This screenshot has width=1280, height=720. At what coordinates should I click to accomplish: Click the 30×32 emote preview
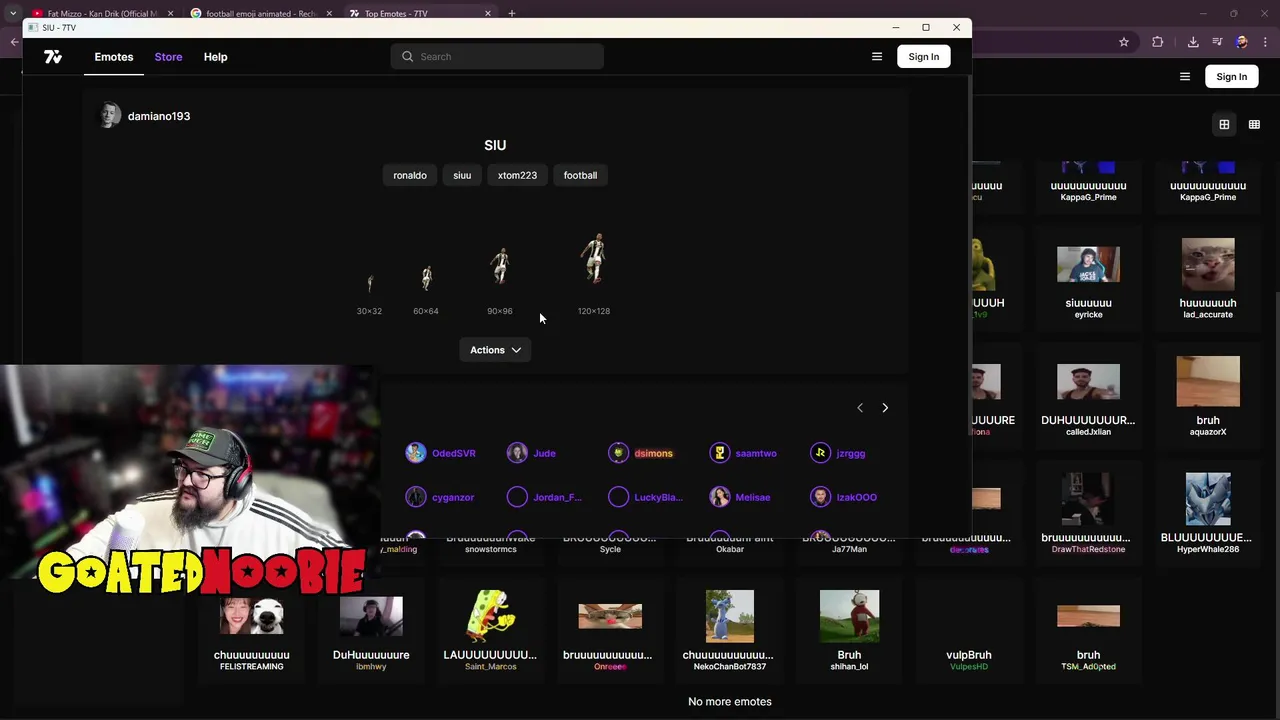point(369,284)
